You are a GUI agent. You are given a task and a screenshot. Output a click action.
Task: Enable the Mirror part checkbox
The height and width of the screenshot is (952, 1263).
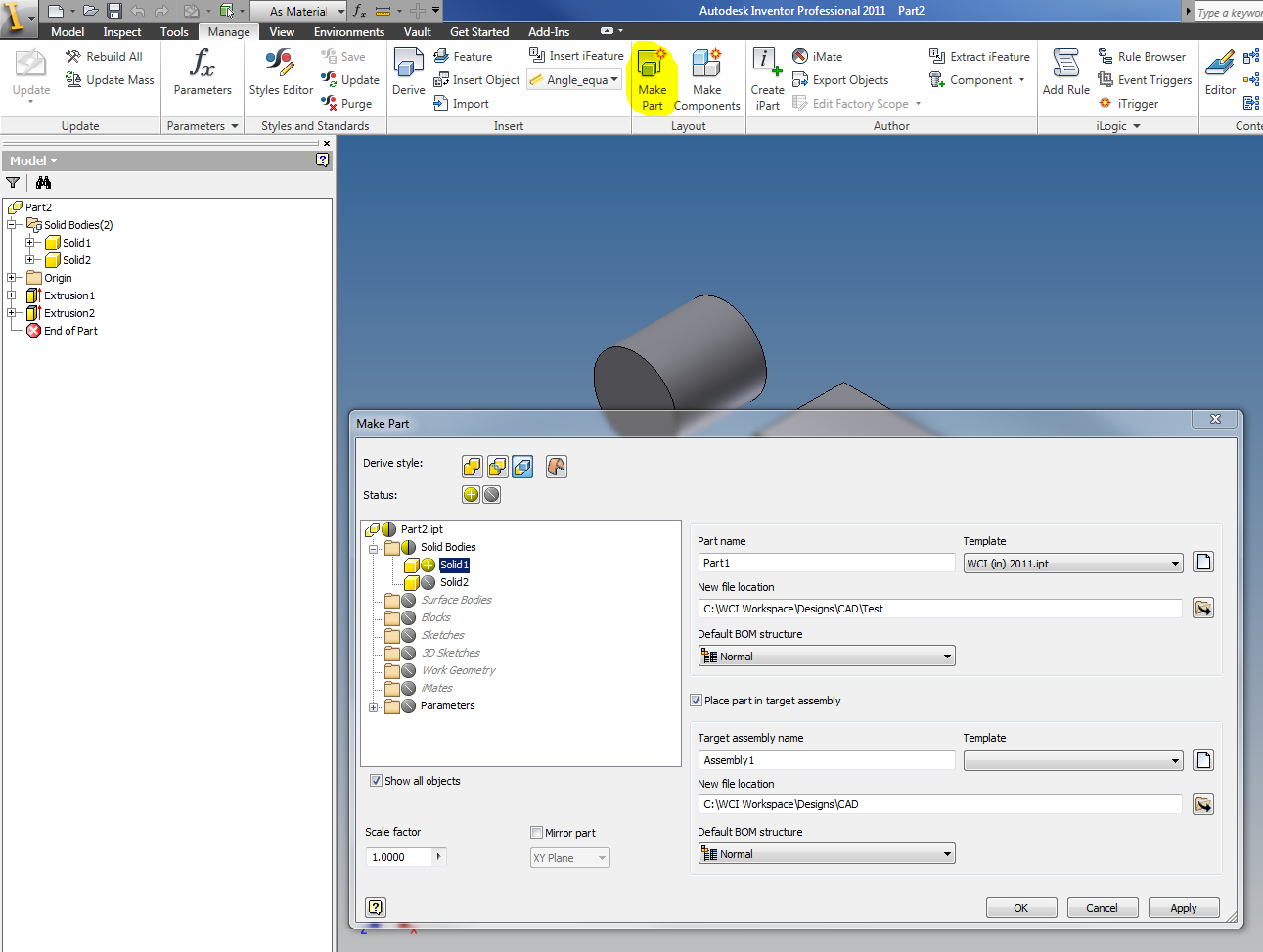(536, 833)
